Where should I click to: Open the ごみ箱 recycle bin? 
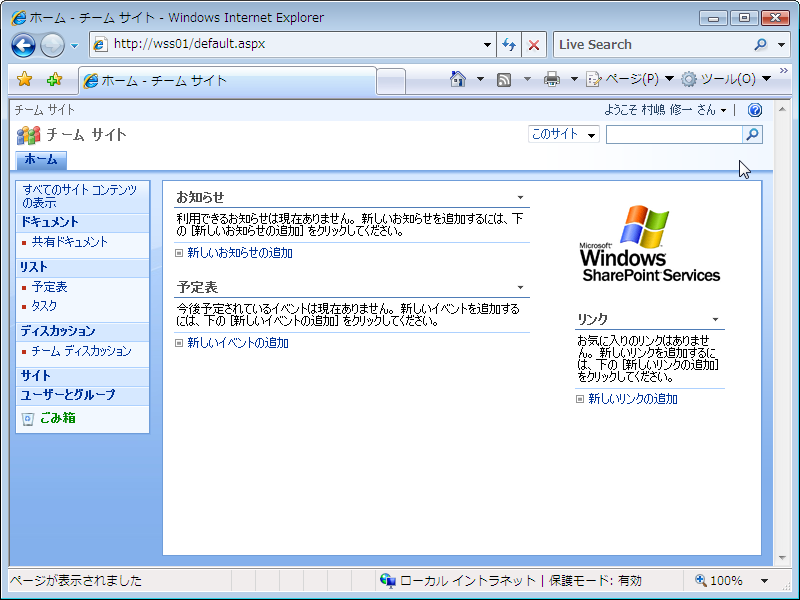(57, 418)
